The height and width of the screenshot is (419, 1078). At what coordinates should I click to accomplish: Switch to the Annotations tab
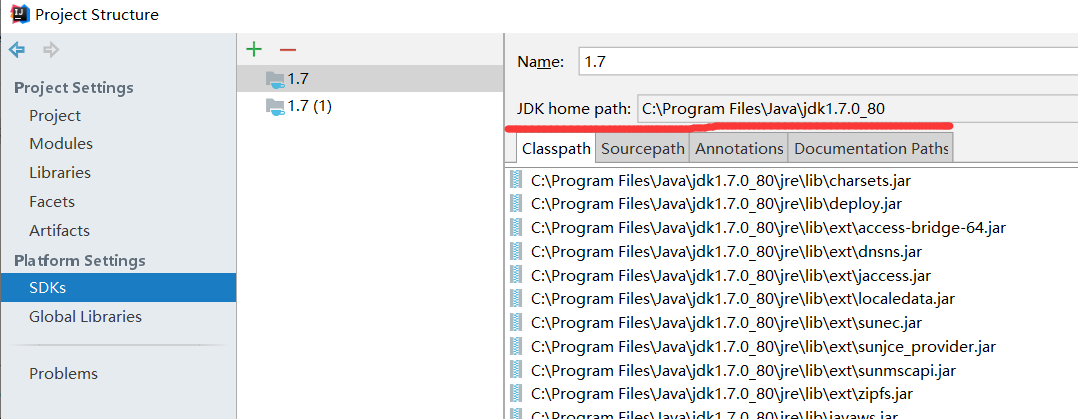tap(739, 149)
